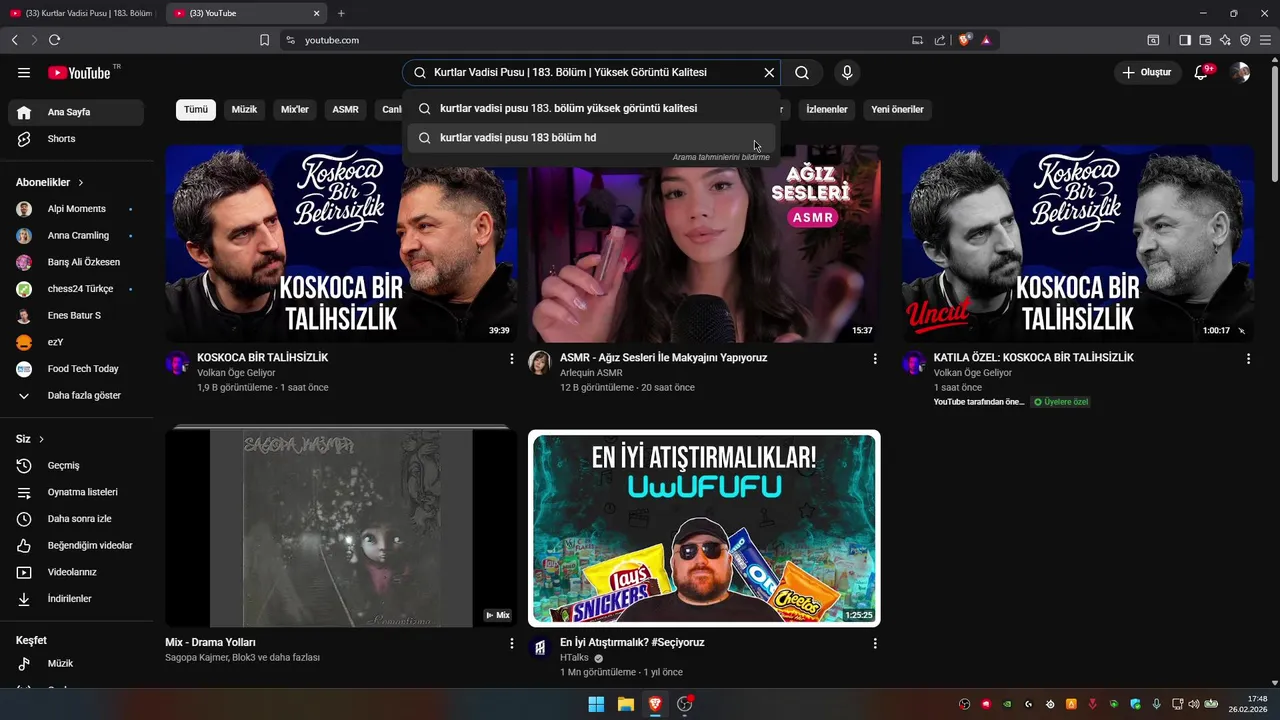The image size is (1280, 720).
Task: Open more options for ASMR video
Action: pyautogui.click(x=875, y=359)
